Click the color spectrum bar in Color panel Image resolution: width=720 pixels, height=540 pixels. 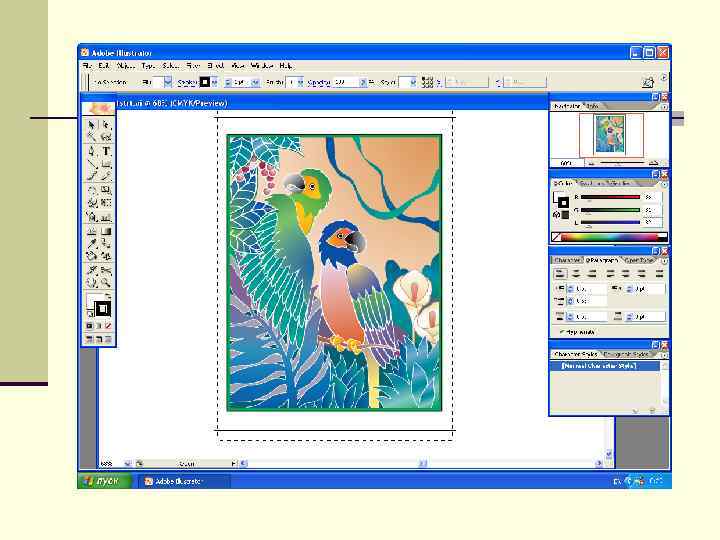coord(608,237)
